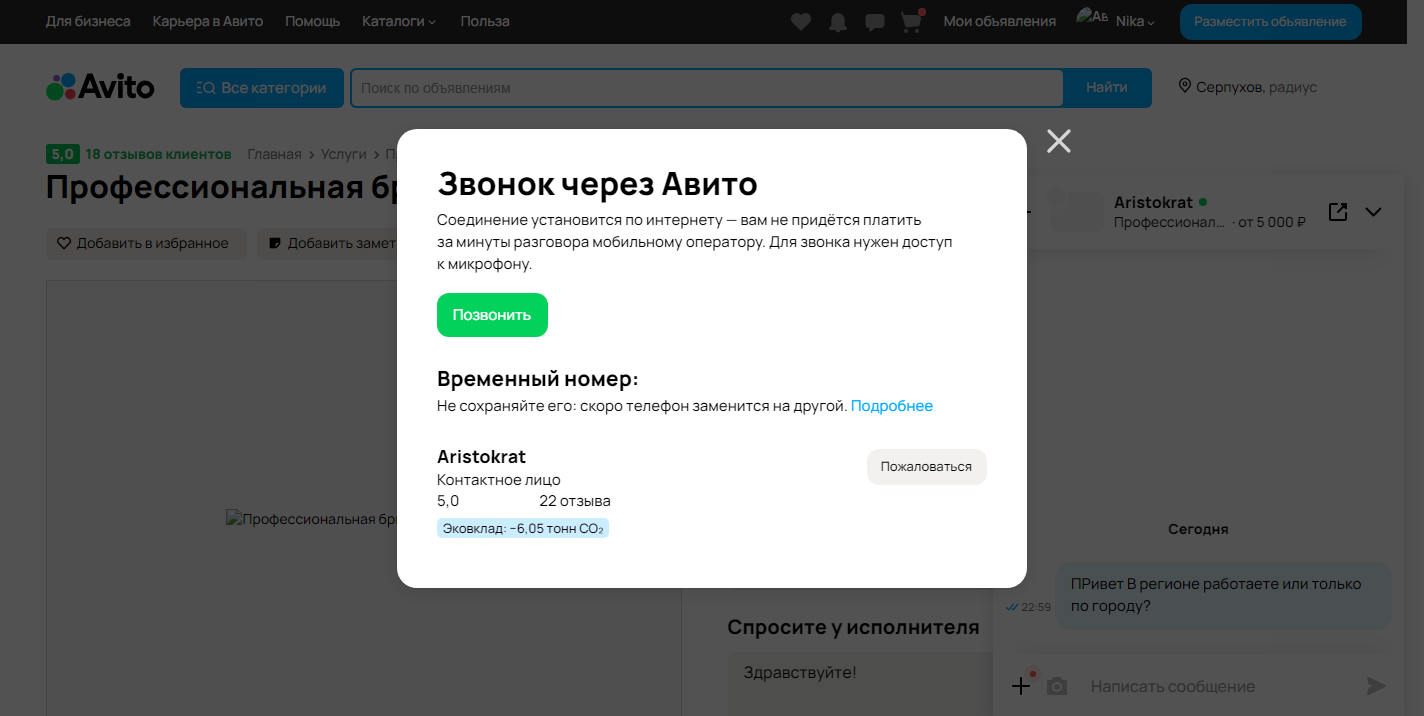The height and width of the screenshot is (716, 1424).
Task: Click Эковклад badge in dialog
Action: point(523,528)
